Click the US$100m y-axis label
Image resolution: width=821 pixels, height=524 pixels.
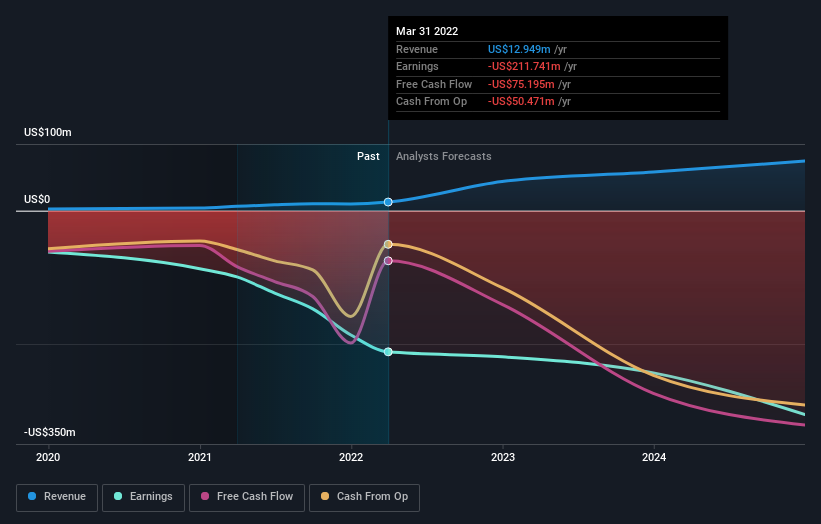point(48,132)
